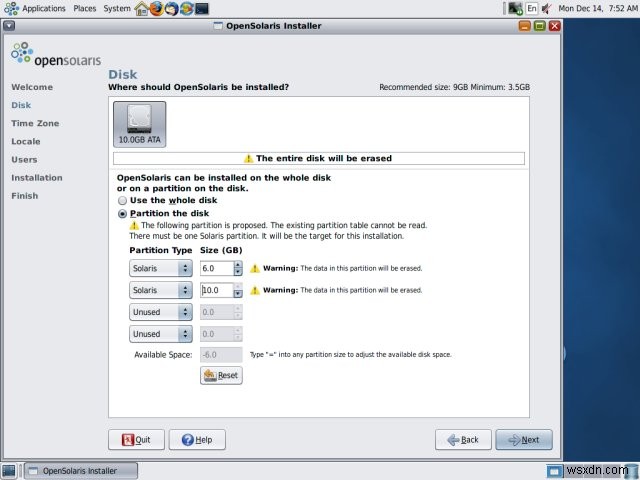Open installer Help
Viewport: 640px width, 480px height.
click(197, 440)
